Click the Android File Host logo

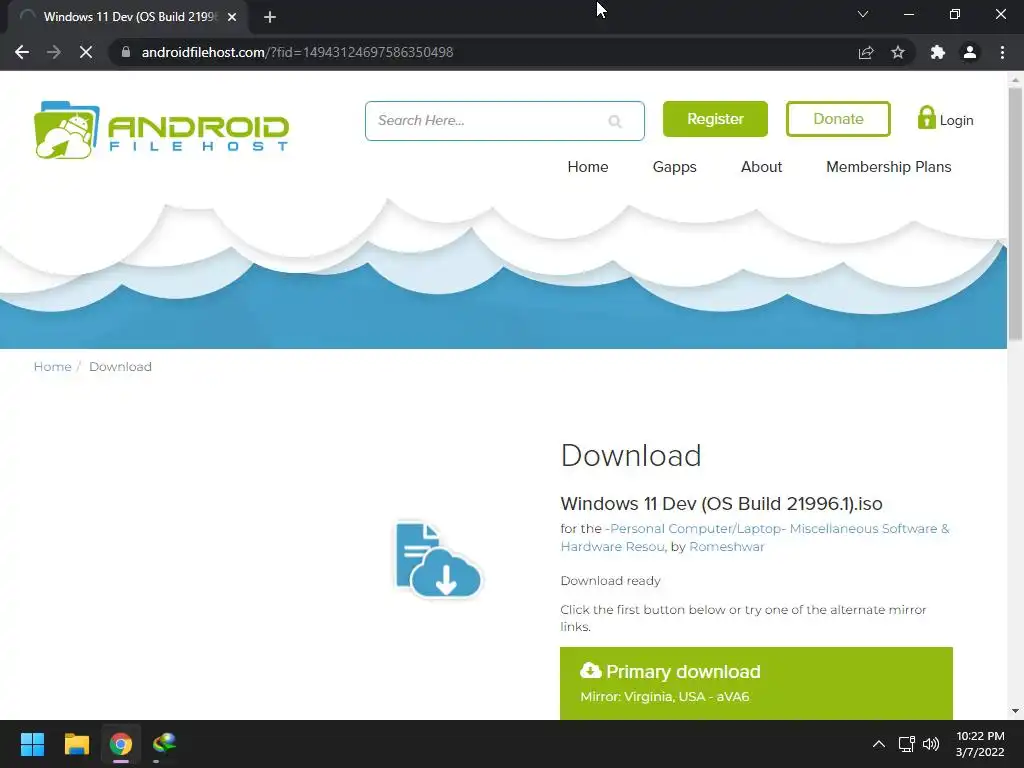pos(161,130)
